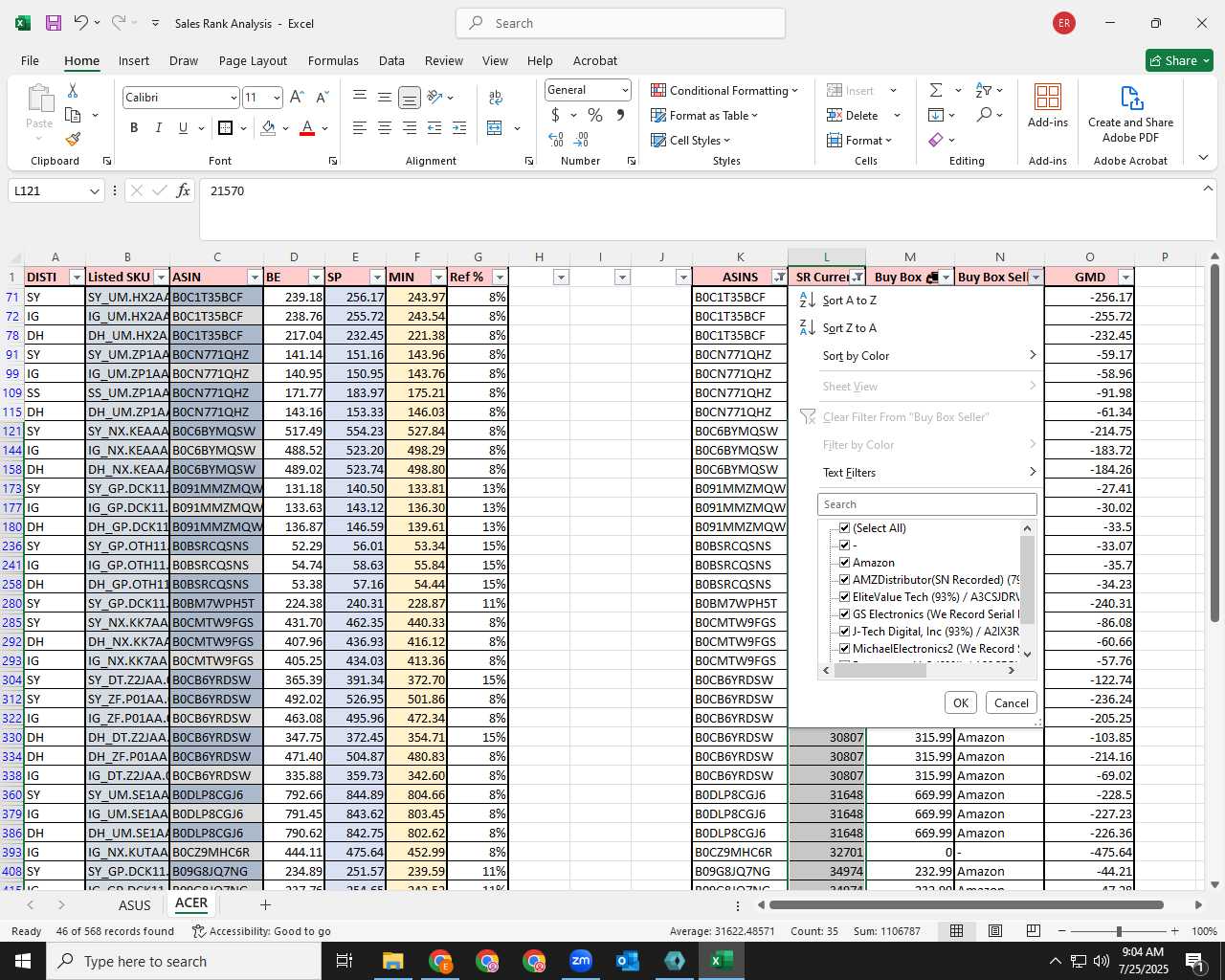Center-align cell text horizontally

pyautogui.click(x=385, y=128)
